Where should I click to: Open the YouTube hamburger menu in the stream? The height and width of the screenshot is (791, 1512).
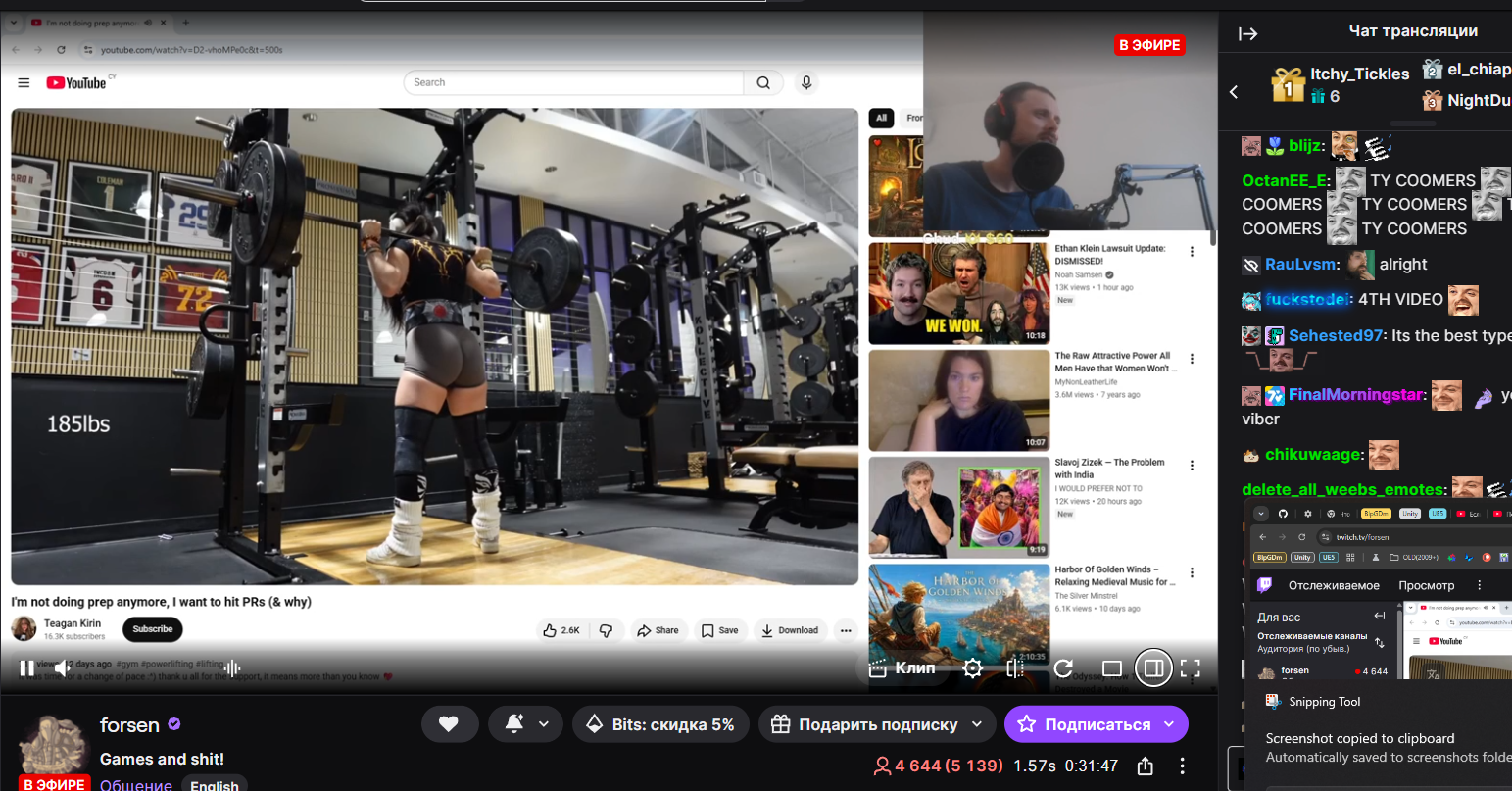coord(24,83)
